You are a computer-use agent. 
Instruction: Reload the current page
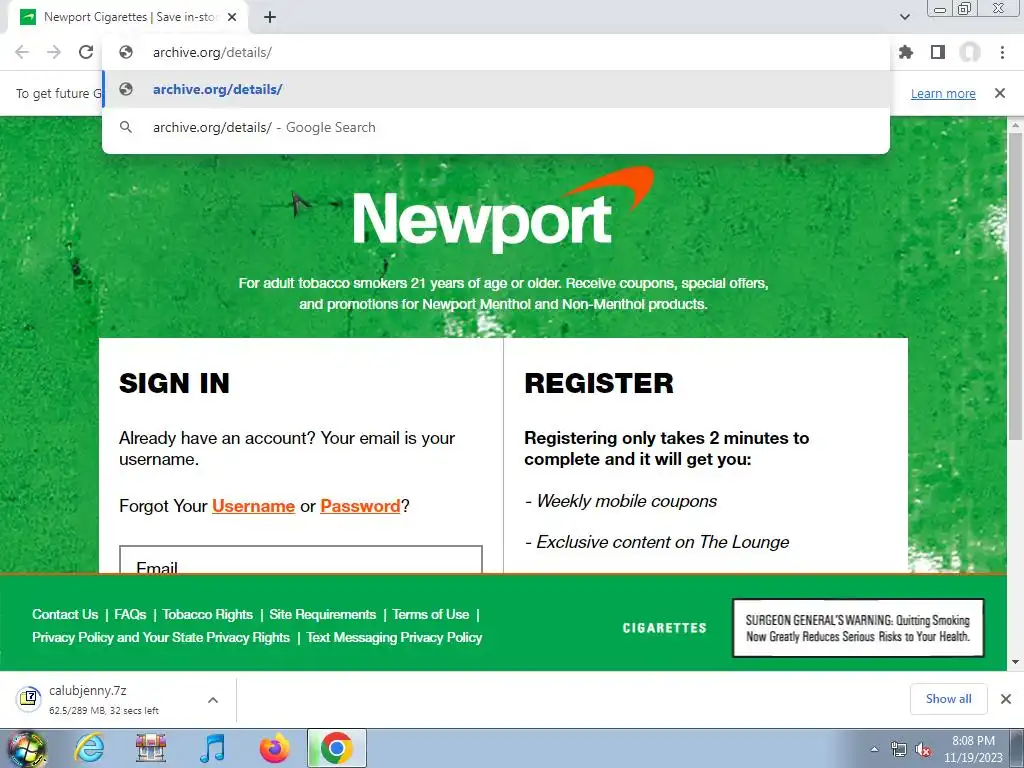(86, 52)
